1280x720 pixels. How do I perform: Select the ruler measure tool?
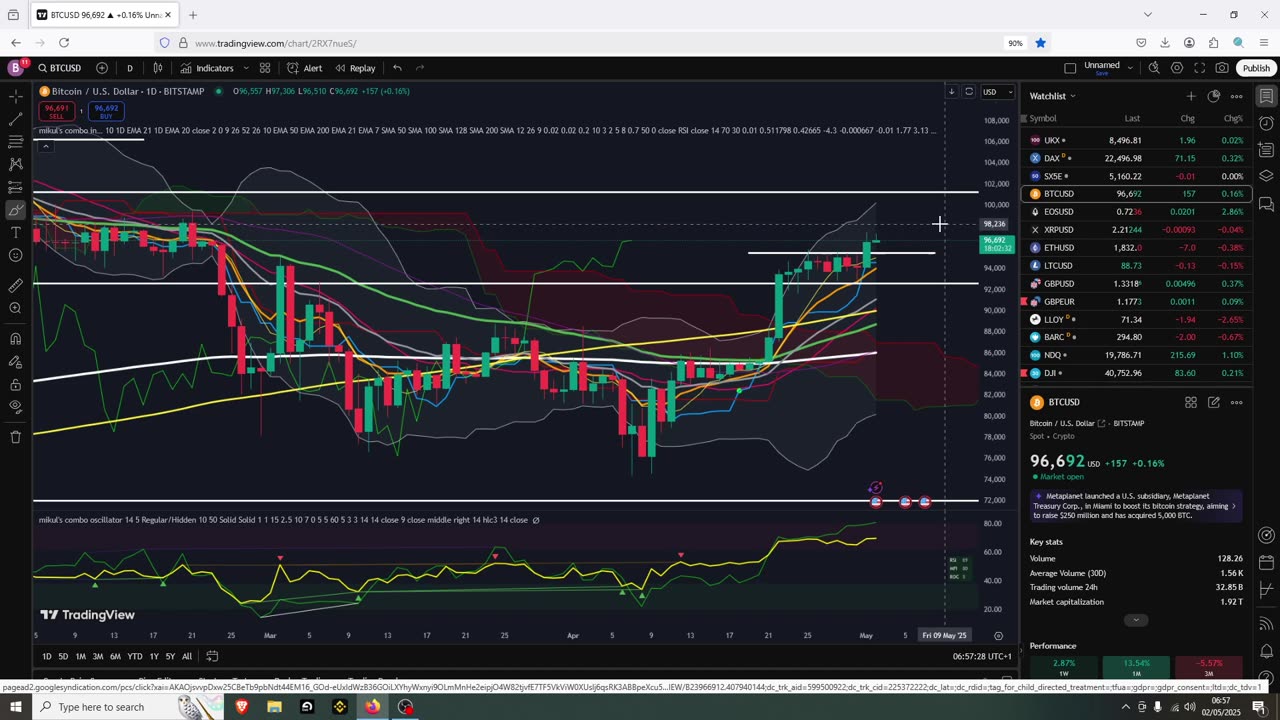15,285
